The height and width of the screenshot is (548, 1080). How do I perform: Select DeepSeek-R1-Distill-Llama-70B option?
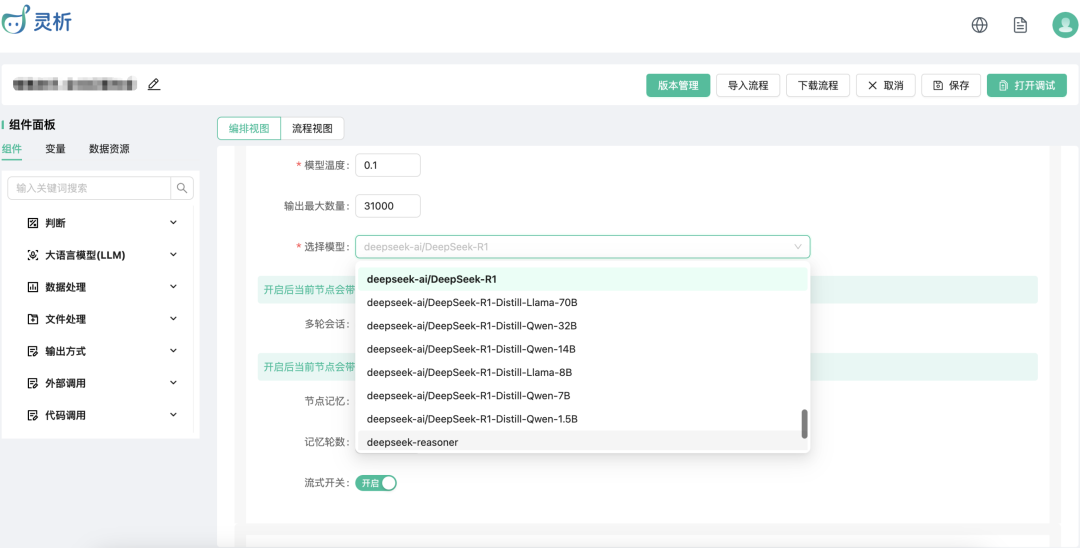(583, 302)
